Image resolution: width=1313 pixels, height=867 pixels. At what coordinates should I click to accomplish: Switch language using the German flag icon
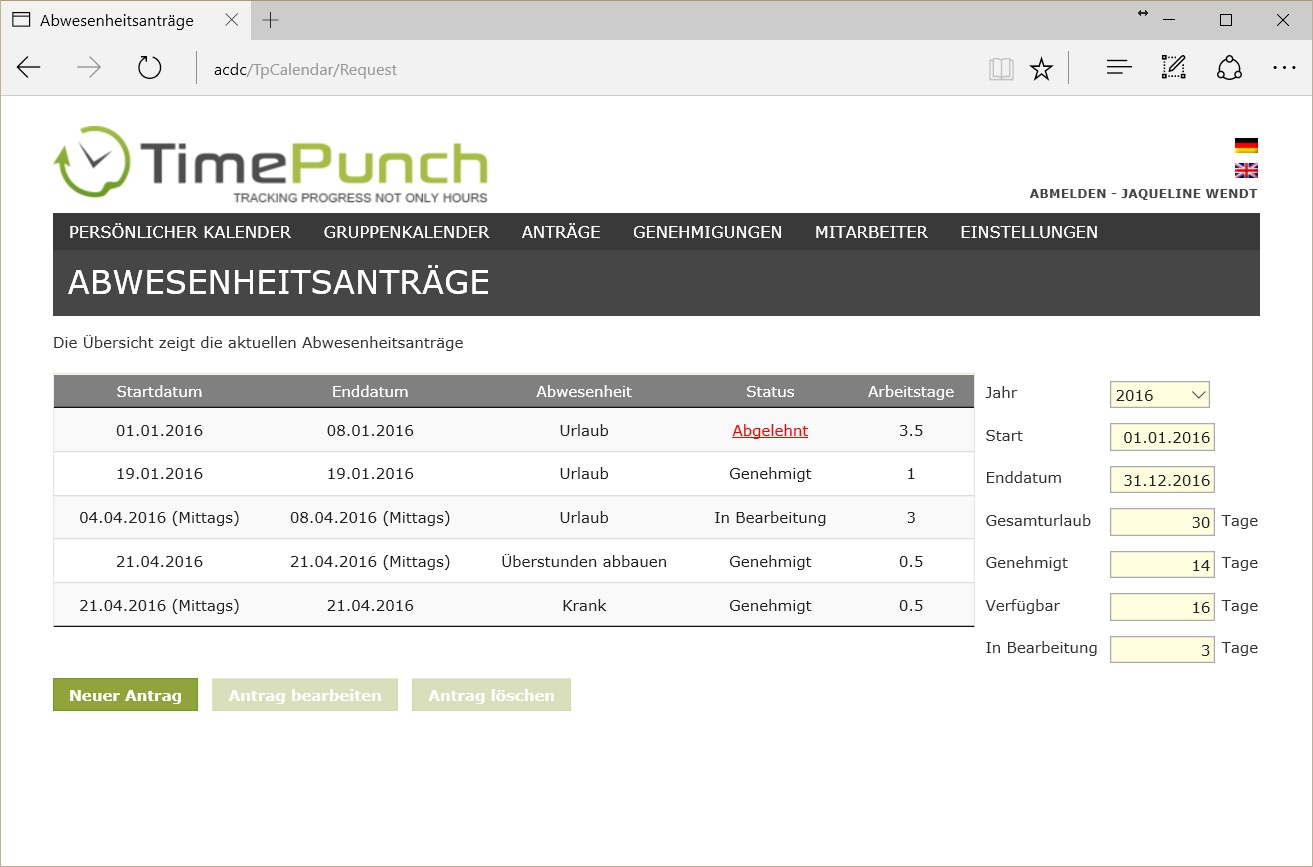1245,146
